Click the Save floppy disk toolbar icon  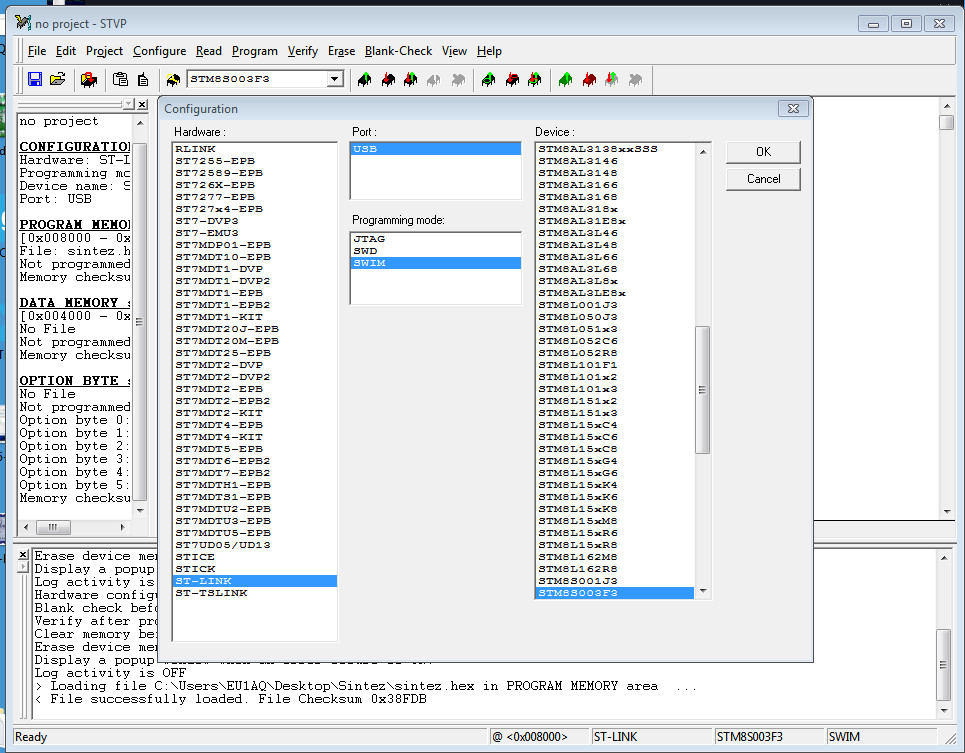click(35, 79)
